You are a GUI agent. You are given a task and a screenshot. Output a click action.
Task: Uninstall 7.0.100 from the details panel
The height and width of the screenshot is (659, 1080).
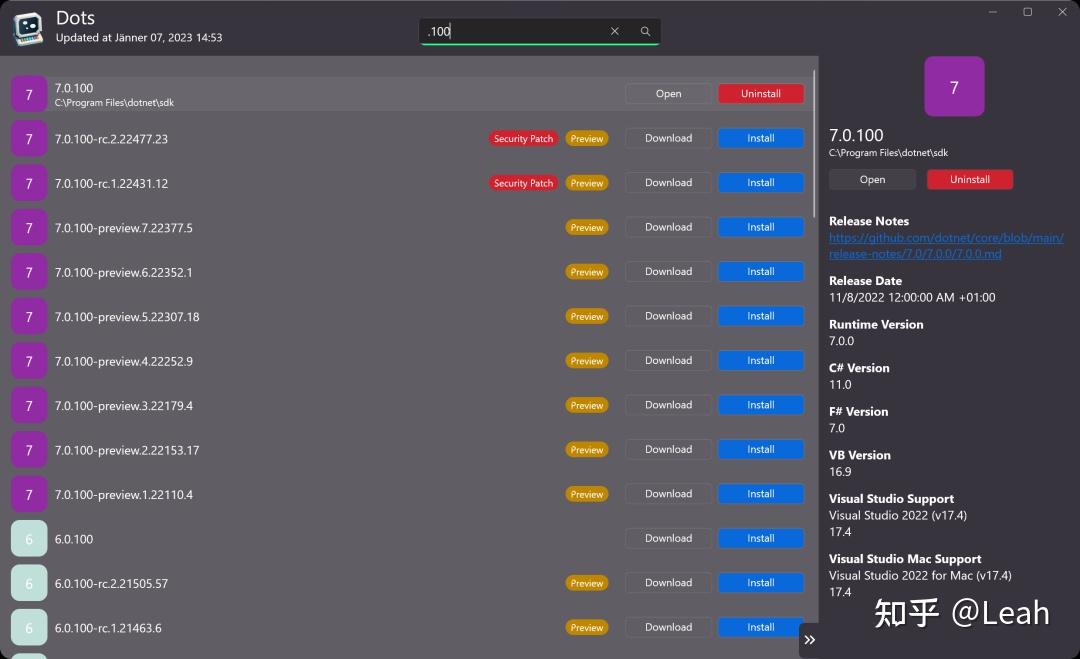point(969,179)
